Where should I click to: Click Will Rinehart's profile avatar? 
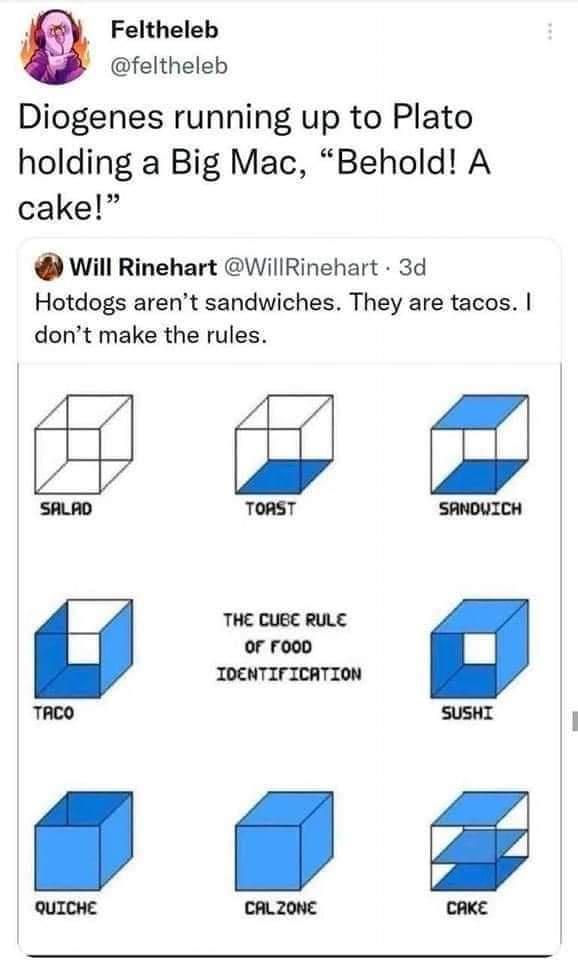[x=46, y=265]
